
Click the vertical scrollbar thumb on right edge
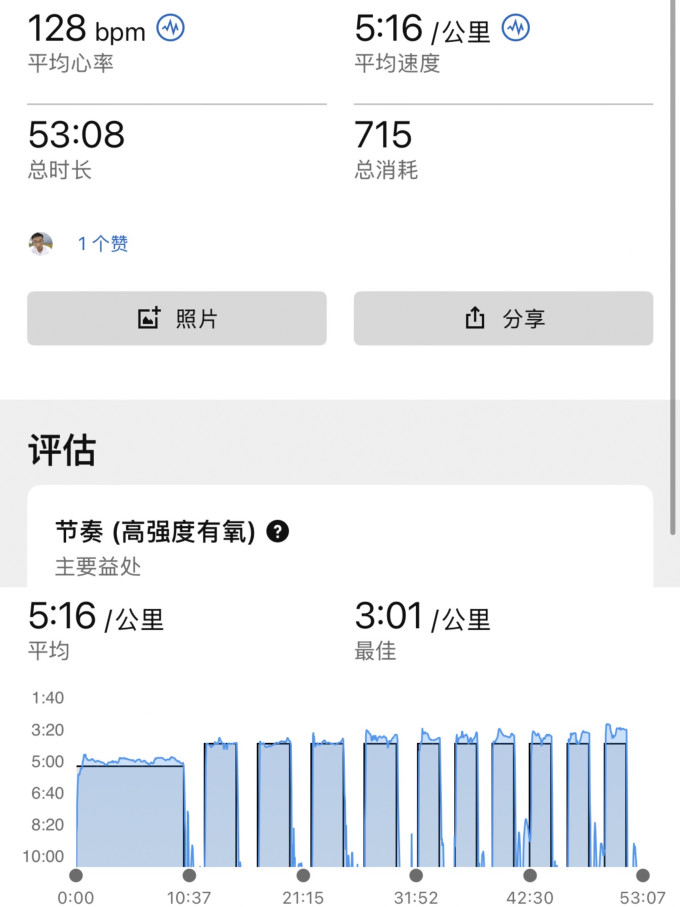point(673,266)
